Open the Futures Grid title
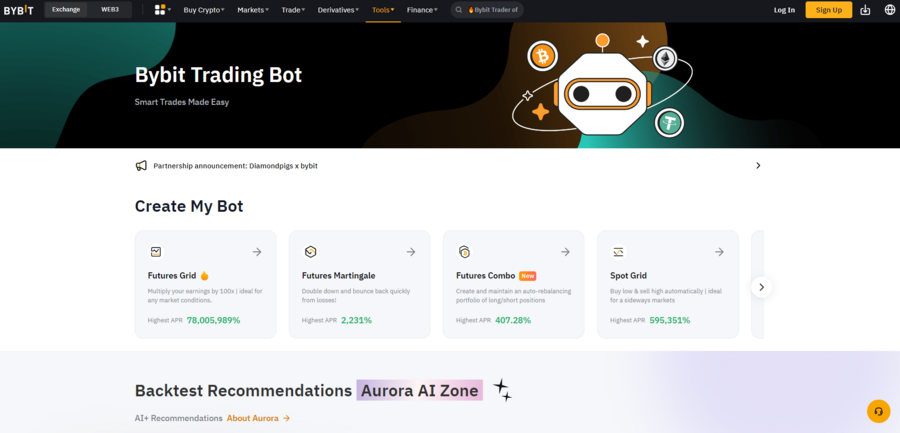Image resolution: width=900 pixels, height=433 pixels. click(x=172, y=276)
